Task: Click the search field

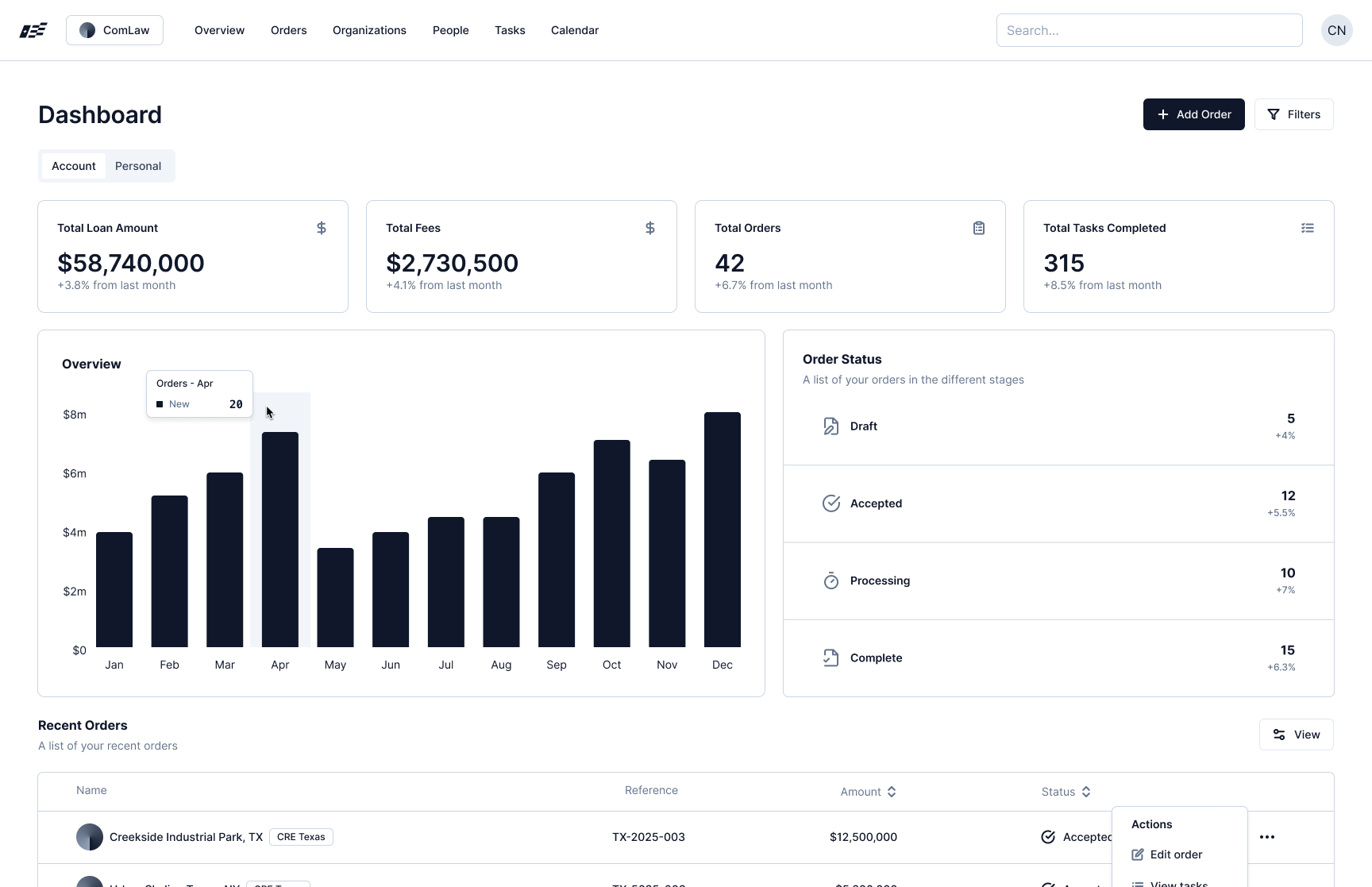Action: [1149, 30]
